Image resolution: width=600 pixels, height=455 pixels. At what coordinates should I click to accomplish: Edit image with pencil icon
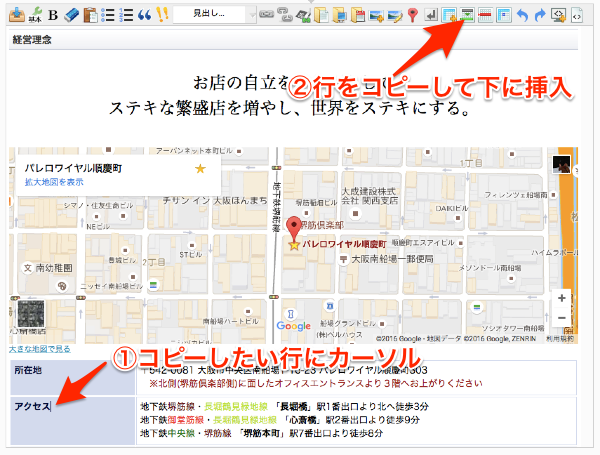click(395, 15)
